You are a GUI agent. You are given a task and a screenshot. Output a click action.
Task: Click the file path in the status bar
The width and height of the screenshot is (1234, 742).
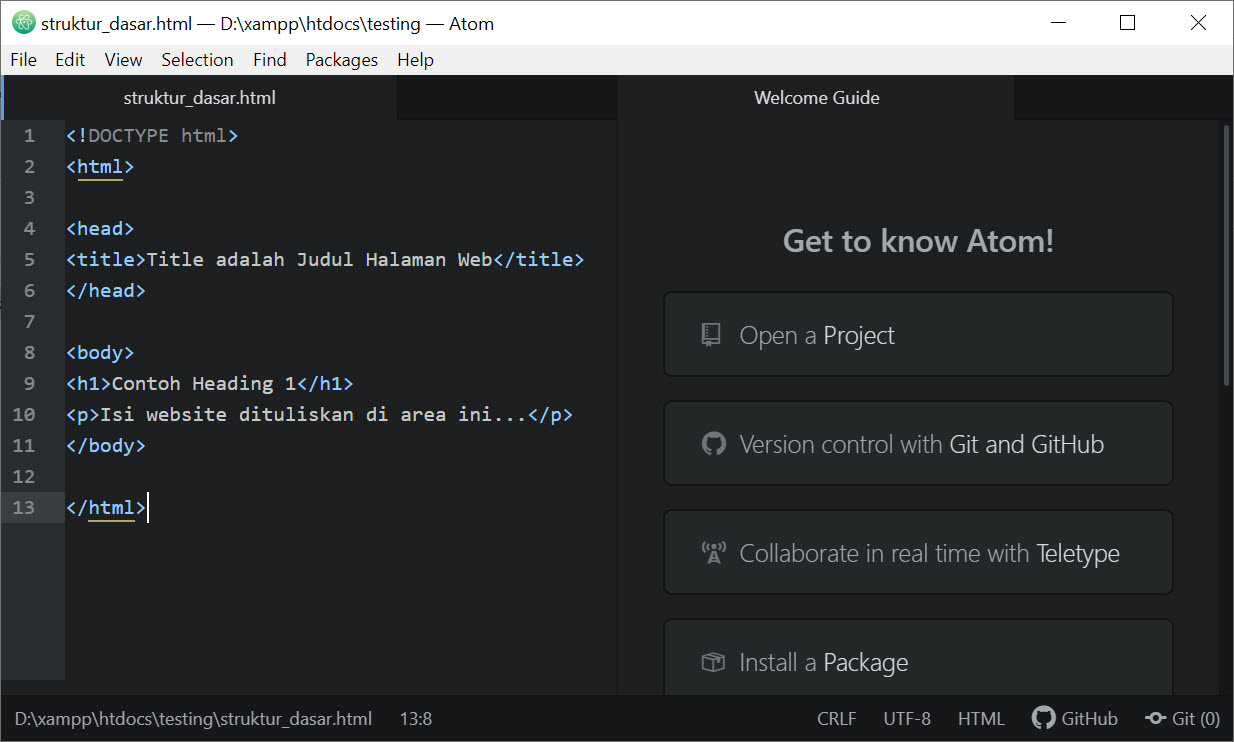tap(193, 718)
